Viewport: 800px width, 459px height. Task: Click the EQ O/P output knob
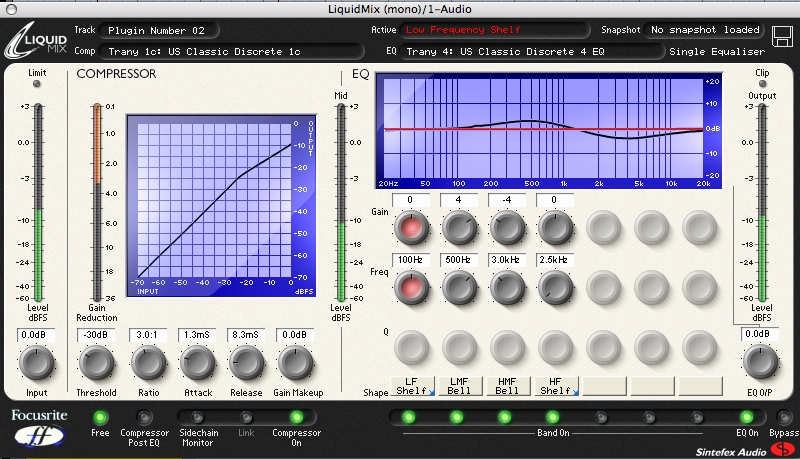[760, 362]
